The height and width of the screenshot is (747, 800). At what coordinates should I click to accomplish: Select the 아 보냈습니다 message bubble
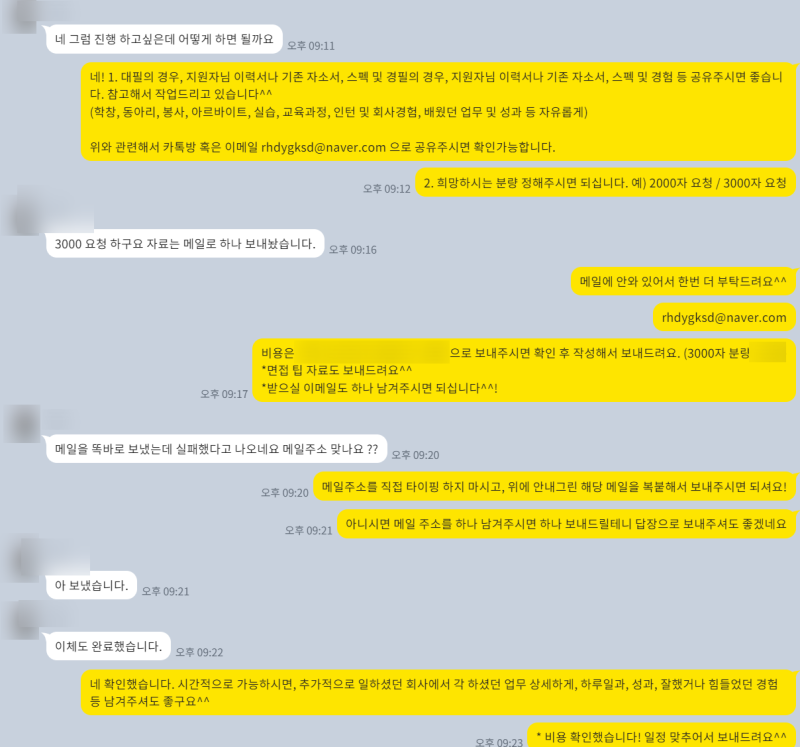pyautogui.click(x=91, y=585)
